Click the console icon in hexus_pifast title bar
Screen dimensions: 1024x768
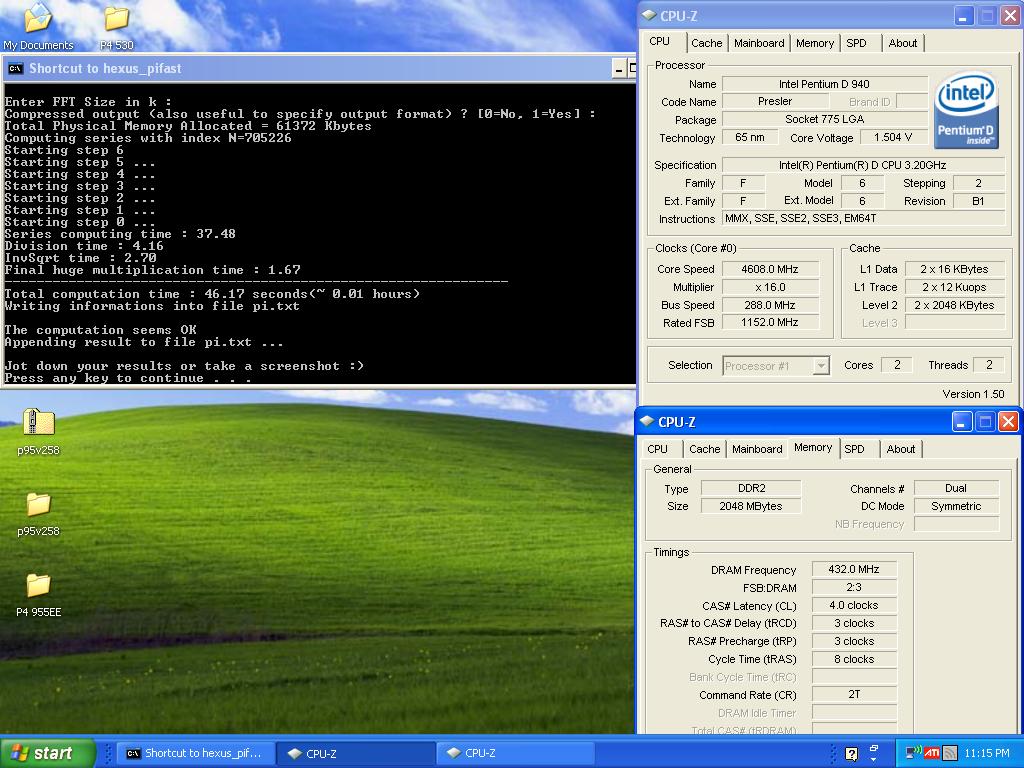tap(15, 69)
